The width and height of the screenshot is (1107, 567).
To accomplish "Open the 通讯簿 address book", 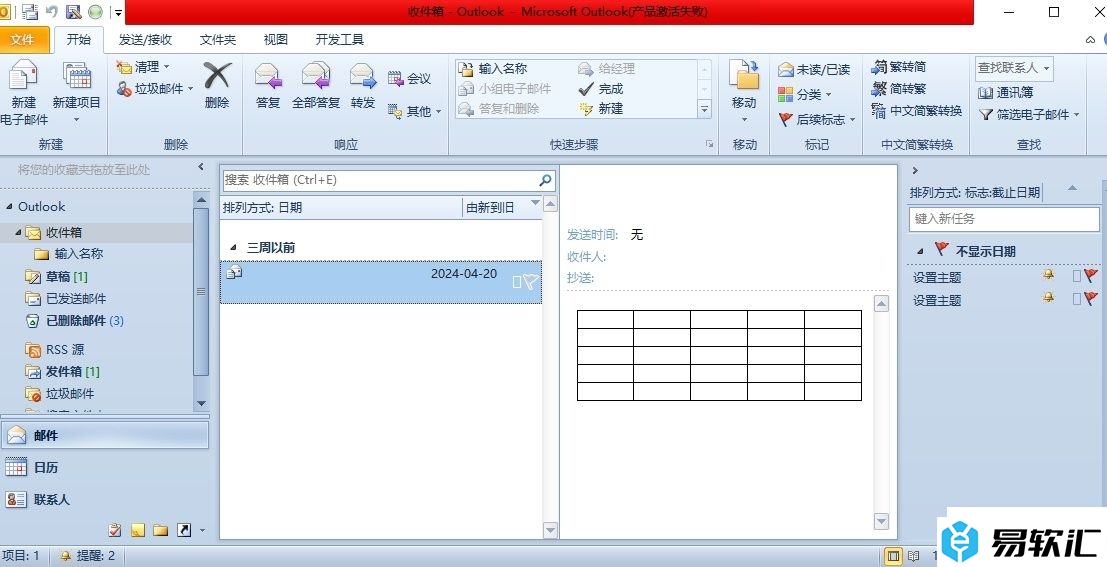I will 1006,92.
